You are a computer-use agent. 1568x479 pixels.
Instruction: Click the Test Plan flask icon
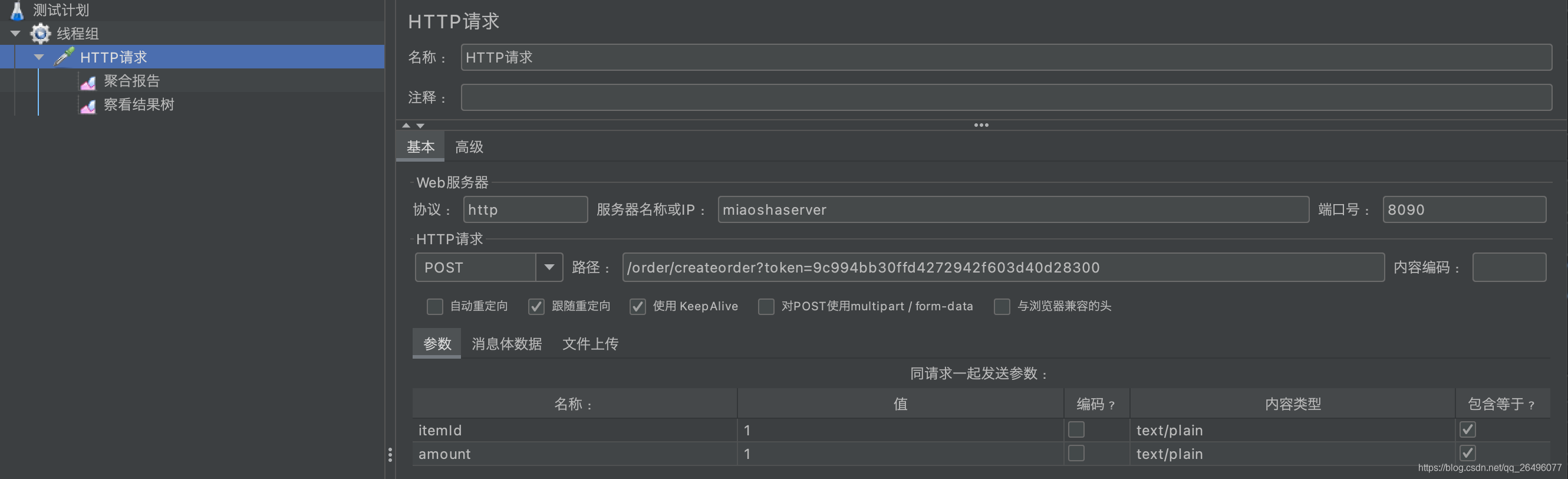point(17,11)
